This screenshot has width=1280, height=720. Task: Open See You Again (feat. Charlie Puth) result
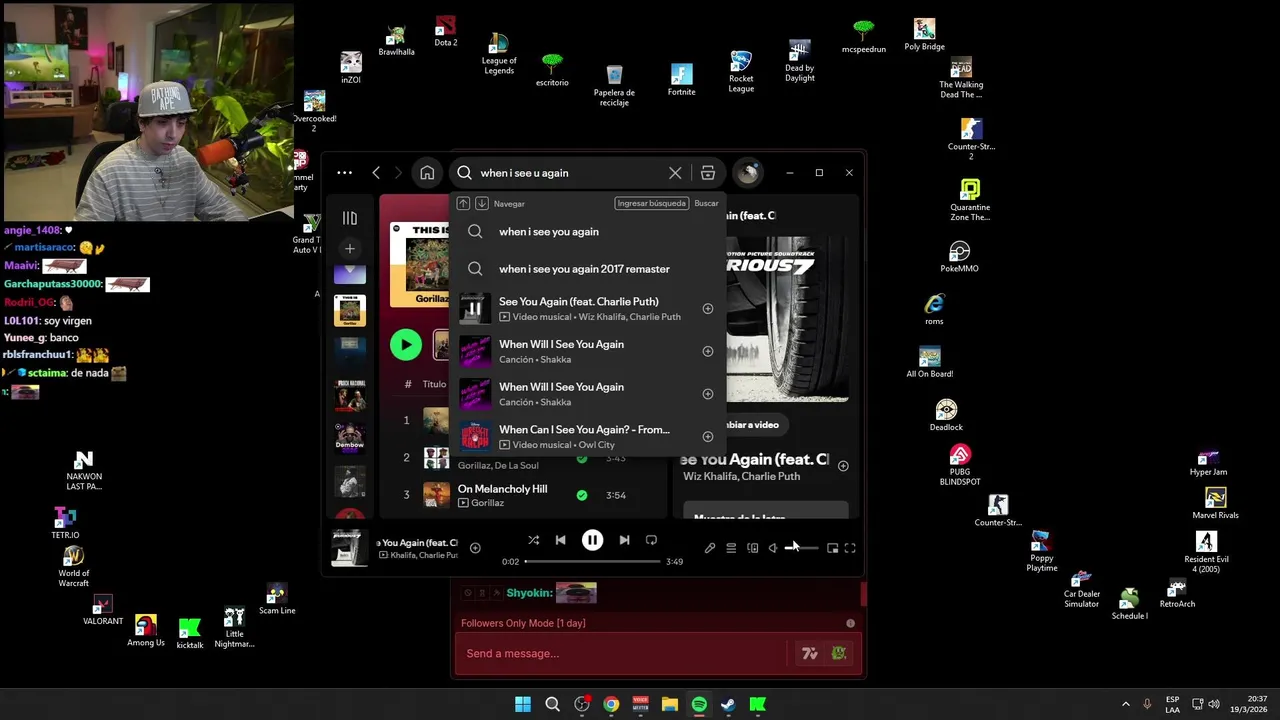pyautogui.click(x=587, y=309)
